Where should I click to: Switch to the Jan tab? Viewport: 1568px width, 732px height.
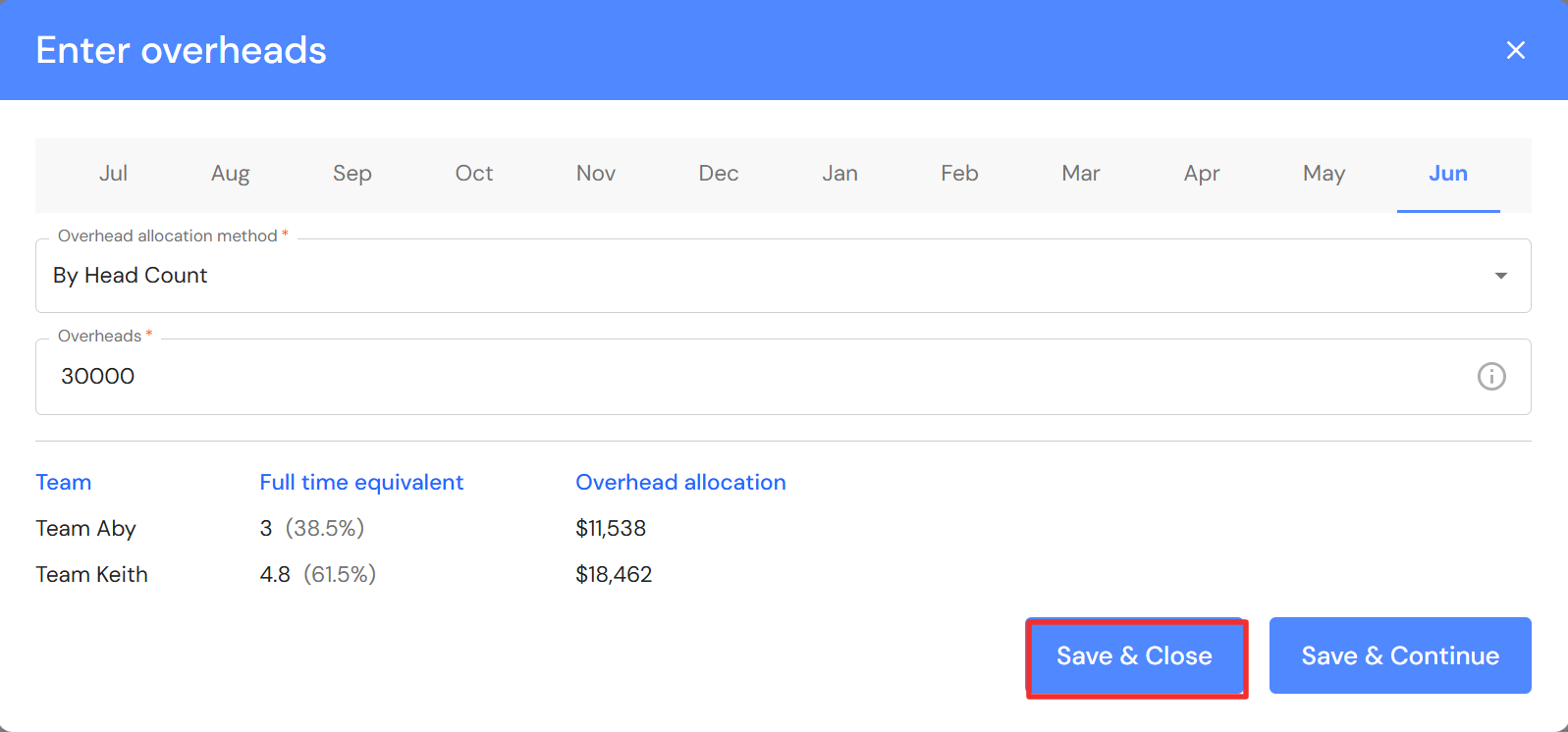tap(839, 174)
